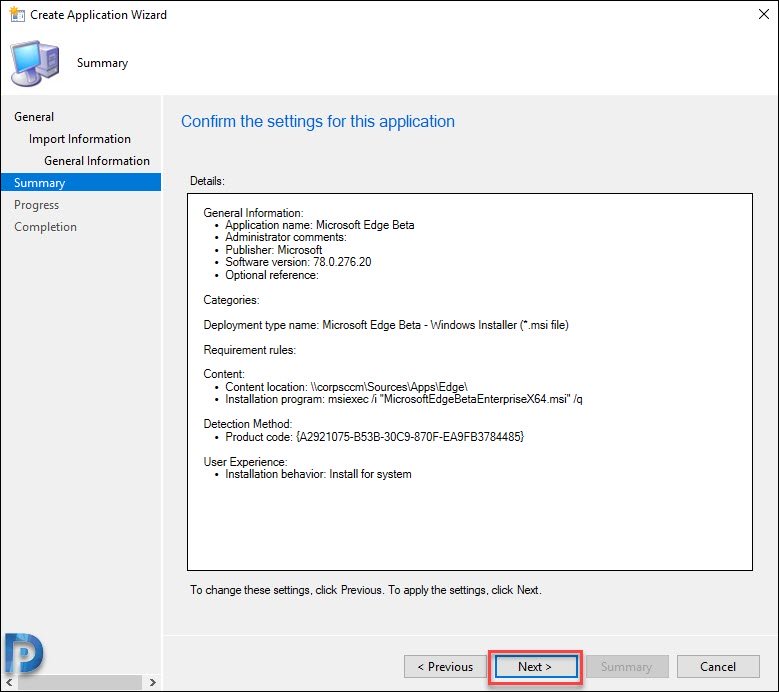The height and width of the screenshot is (692, 779).
Task: Click the Categories label in details
Action: (231, 300)
